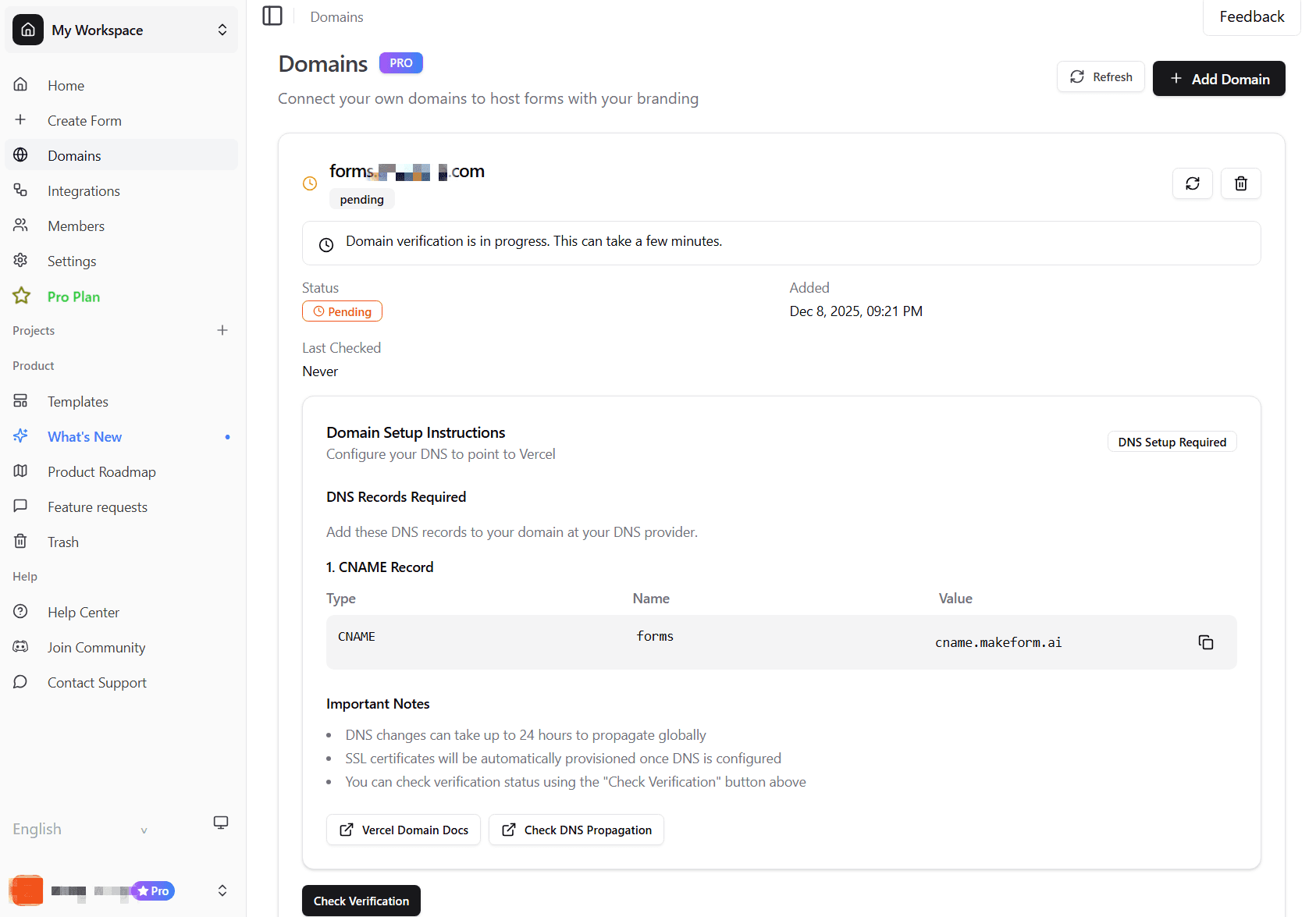Viewport: 1316px width, 917px height.
Task: Click the domain recheck refresh icon
Action: coord(1192,183)
